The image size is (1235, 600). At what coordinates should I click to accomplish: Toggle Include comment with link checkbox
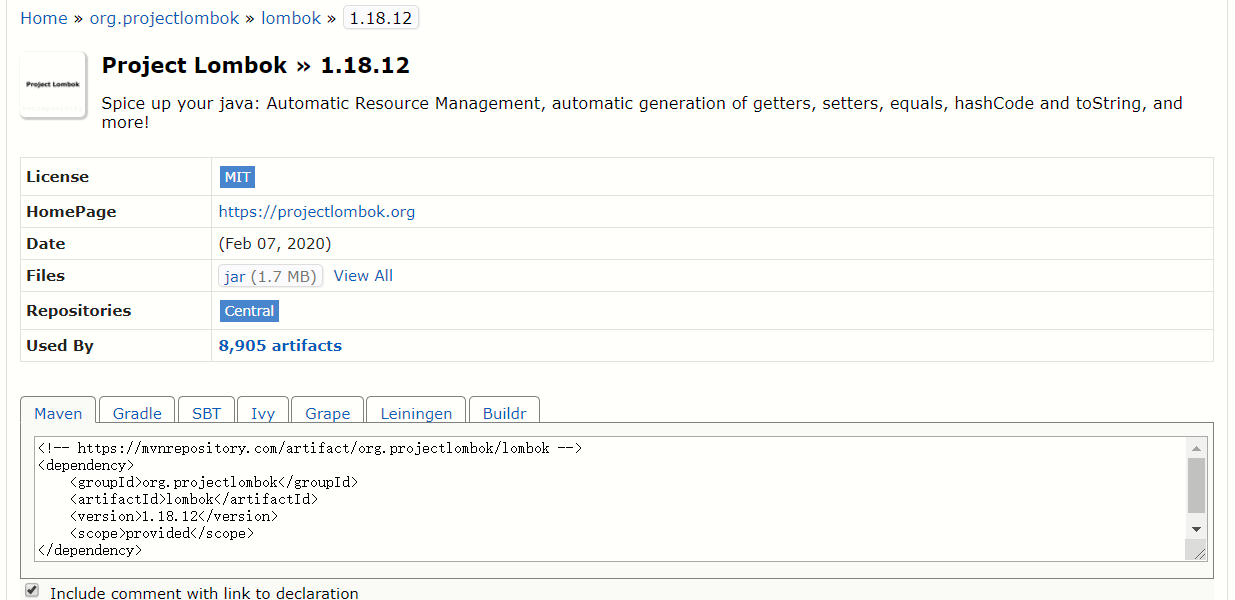[32, 591]
